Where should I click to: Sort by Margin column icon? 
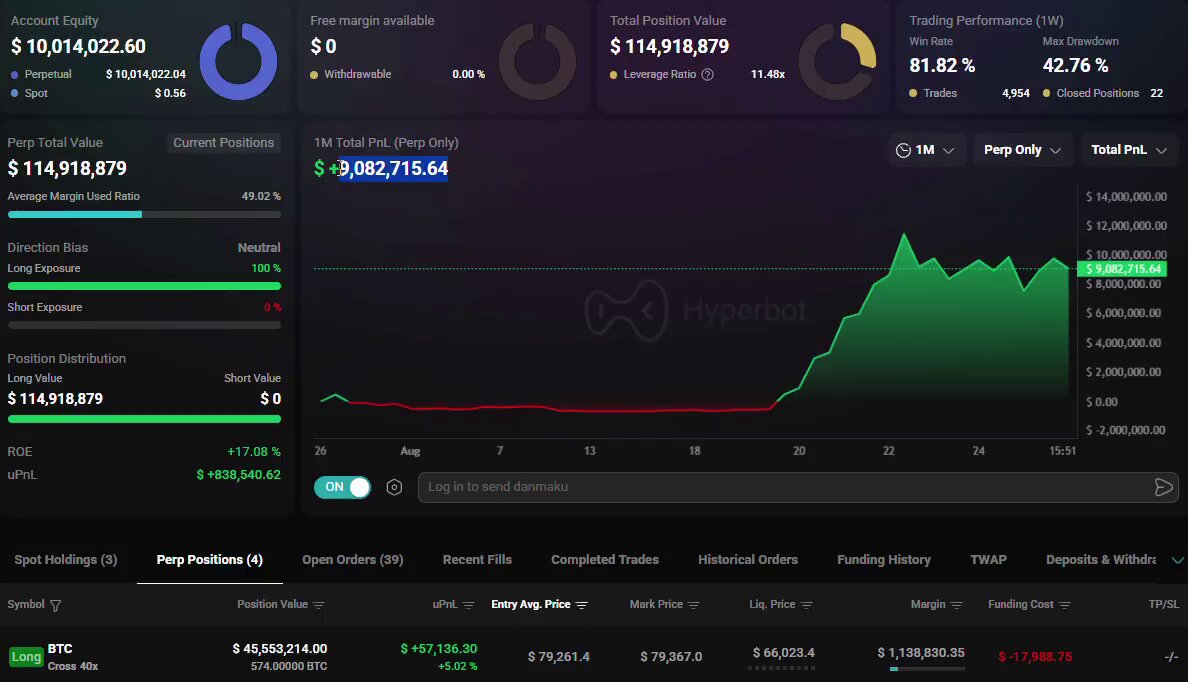(957, 605)
